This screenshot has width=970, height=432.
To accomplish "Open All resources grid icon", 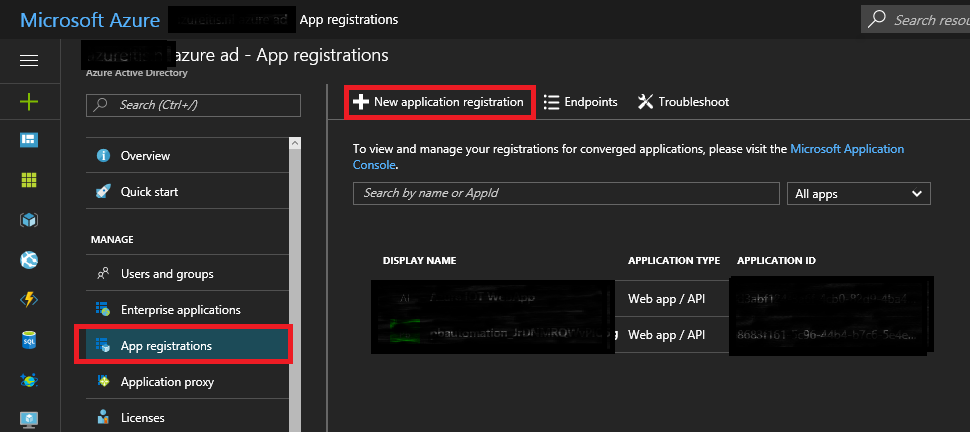I will coord(29,180).
